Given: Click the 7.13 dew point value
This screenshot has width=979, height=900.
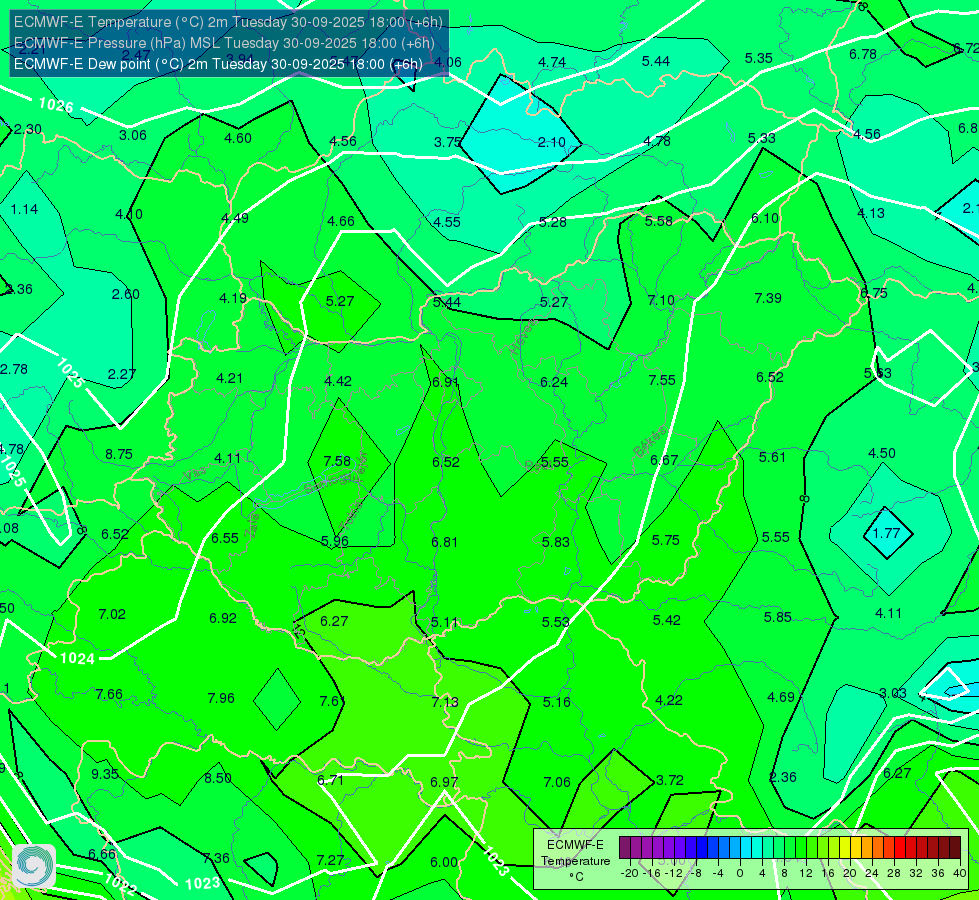Looking at the screenshot, I should [x=445, y=702].
